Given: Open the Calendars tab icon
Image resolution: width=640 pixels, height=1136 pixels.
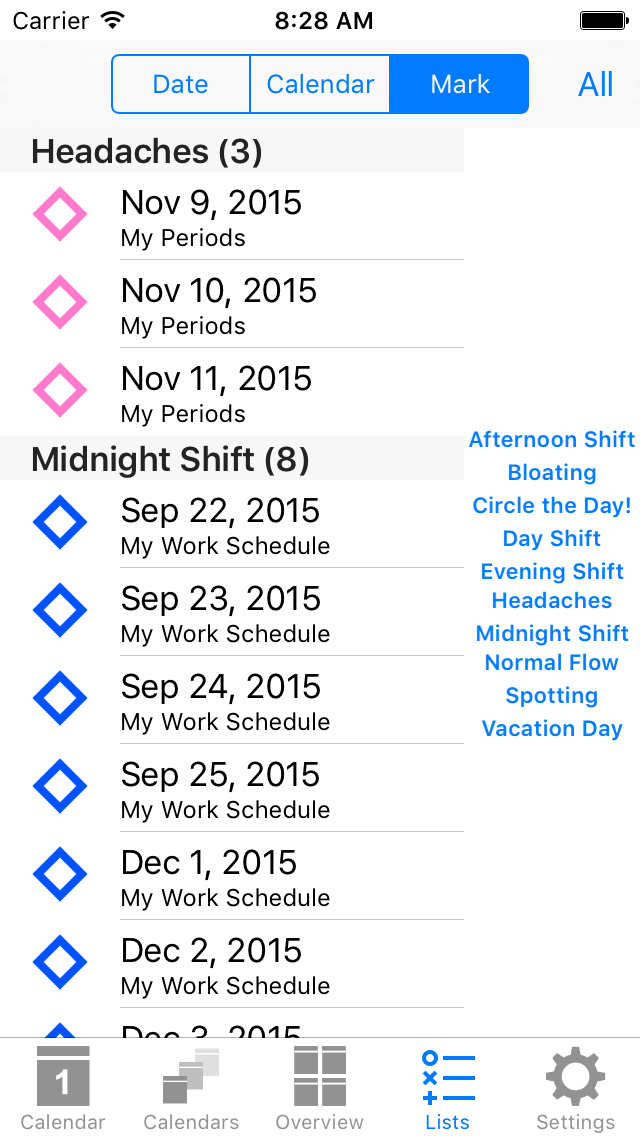Looking at the screenshot, I should 190,1078.
